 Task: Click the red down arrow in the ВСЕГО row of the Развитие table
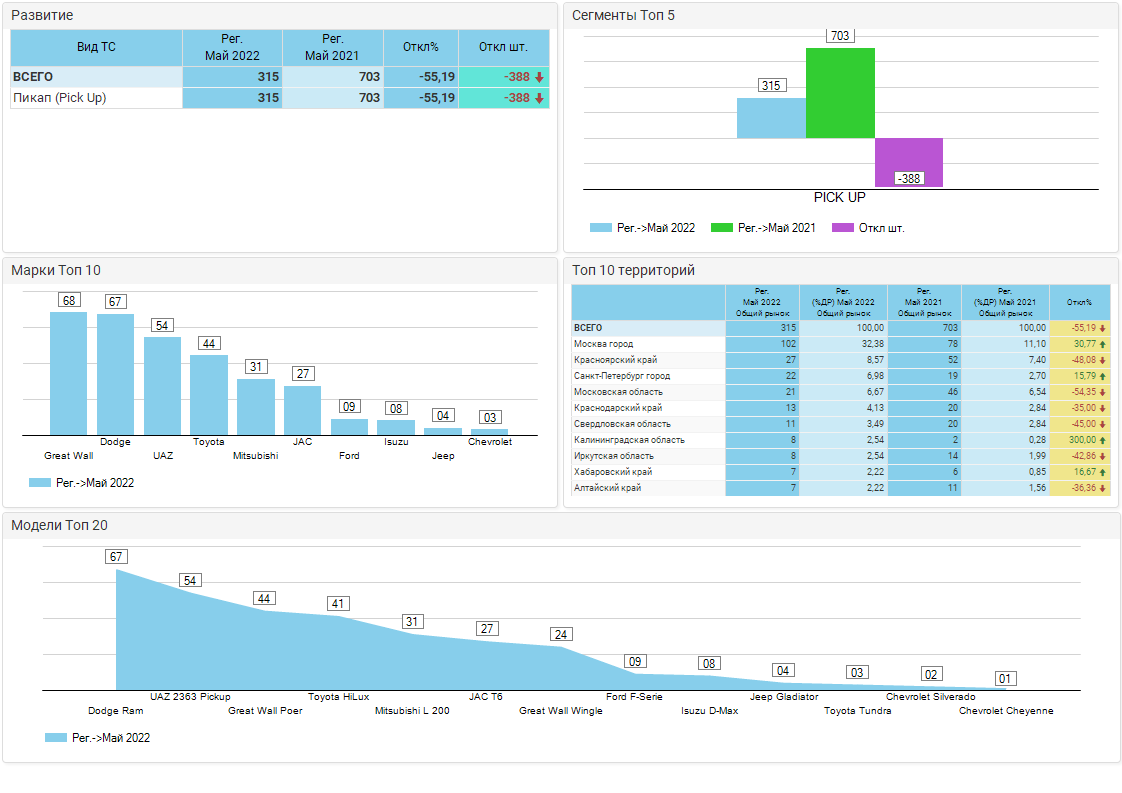coord(539,77)
